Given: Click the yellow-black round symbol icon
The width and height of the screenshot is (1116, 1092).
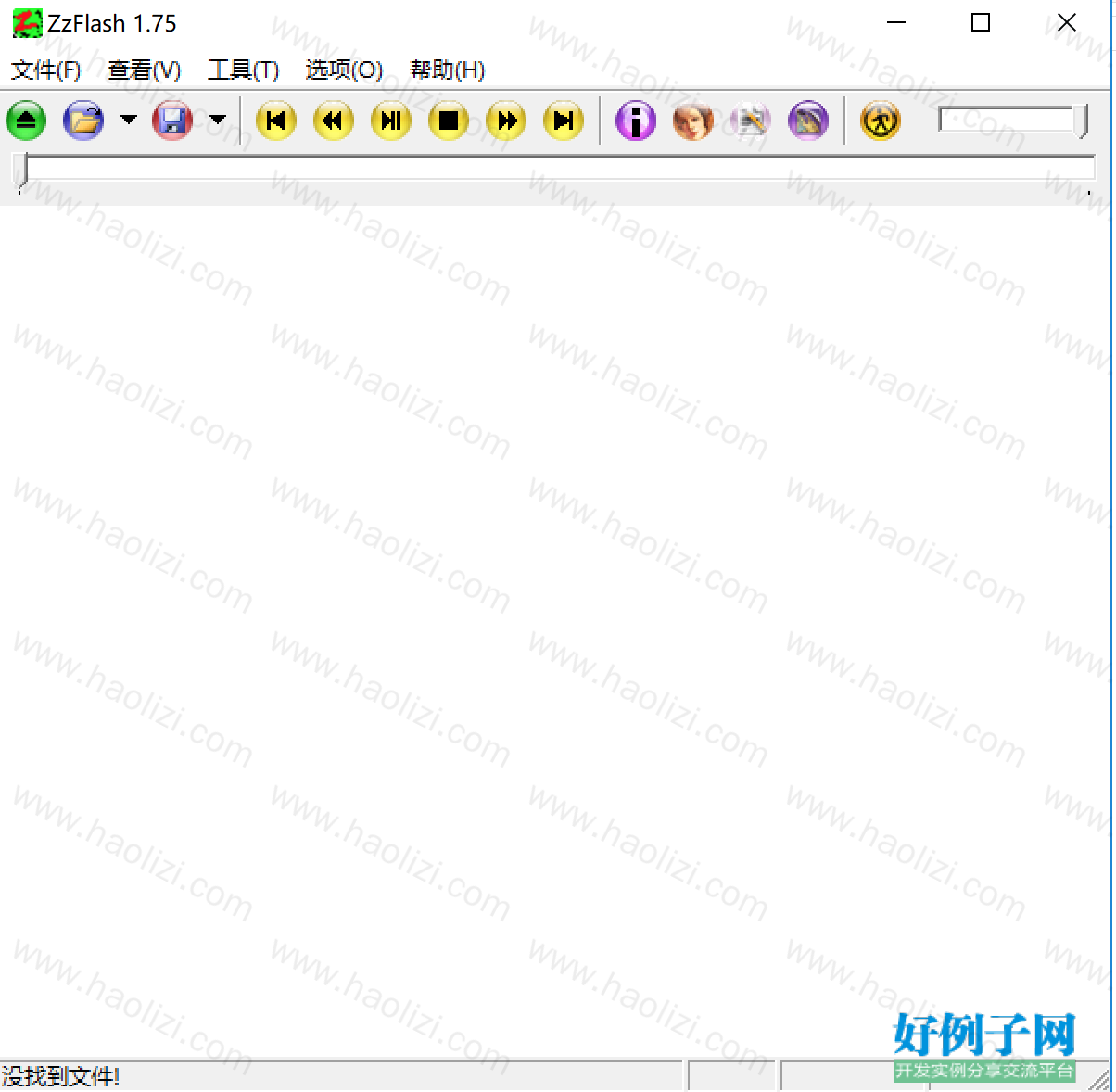Looking at the screenshot, I should click(x=881, y=121).
